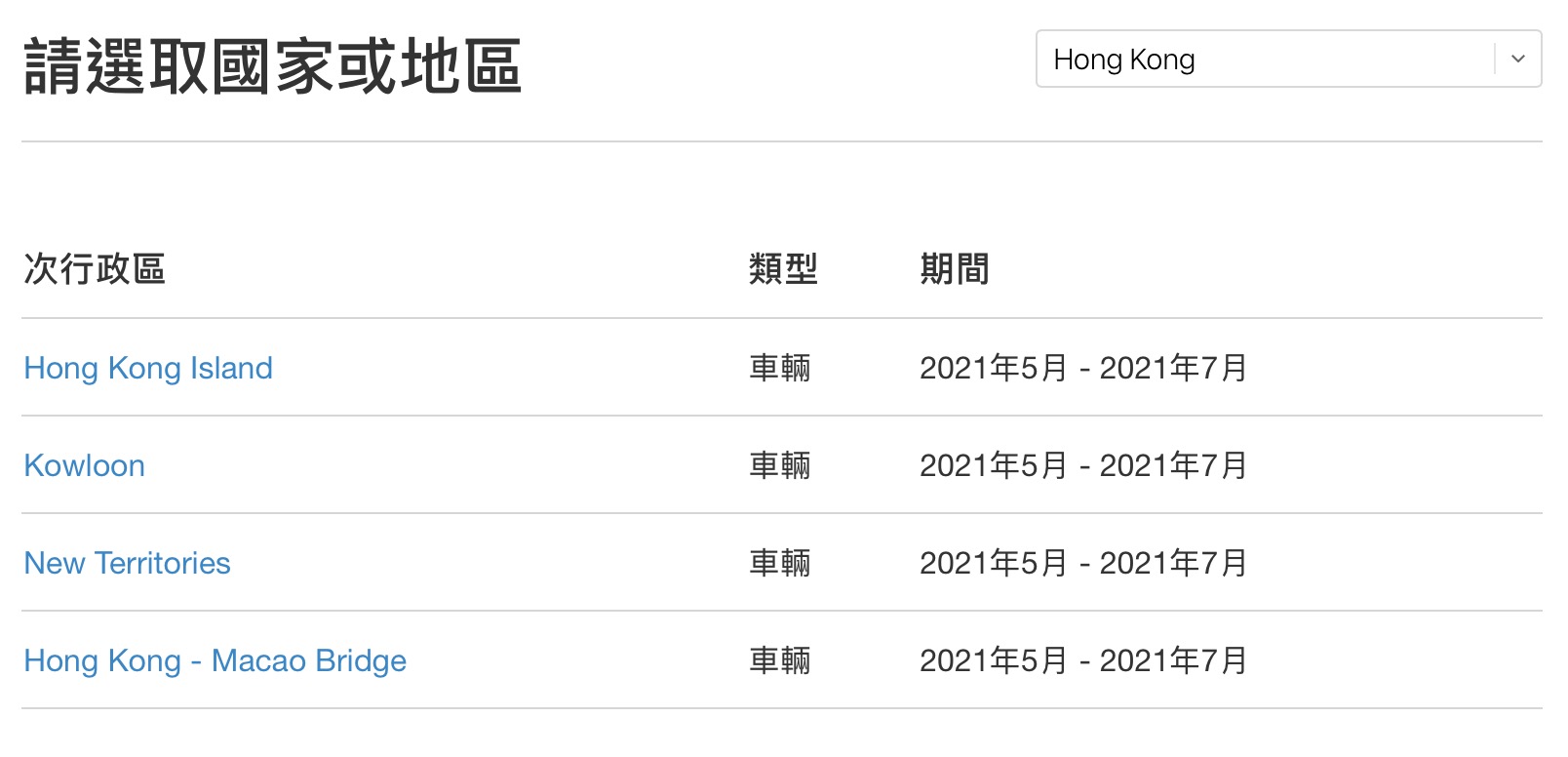Screen dimensions: 1568x757
Task: Click the period for Kowloon row
Action: click(x=1083, y=465)
